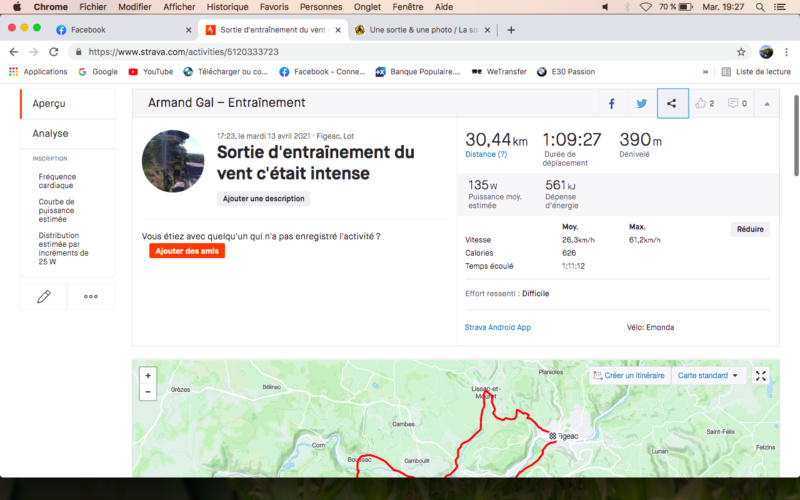Go back in browser history
Screen dimensions: 800x500
[14, 52]
